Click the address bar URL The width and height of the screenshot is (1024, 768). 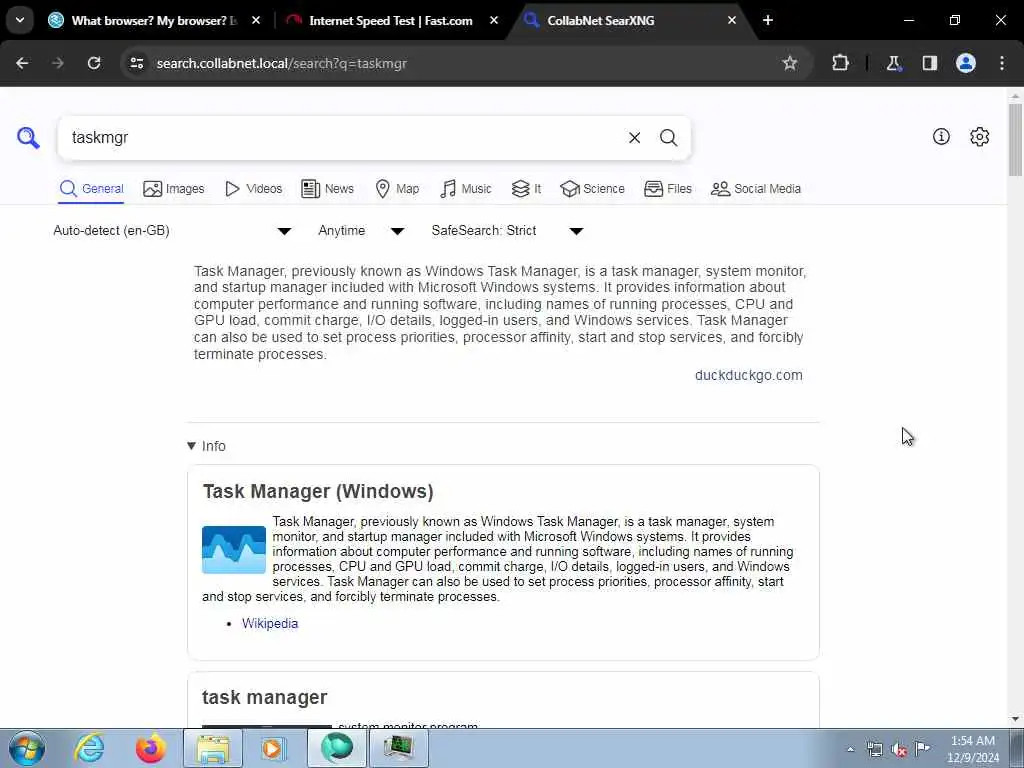click(x=281, y=63)
